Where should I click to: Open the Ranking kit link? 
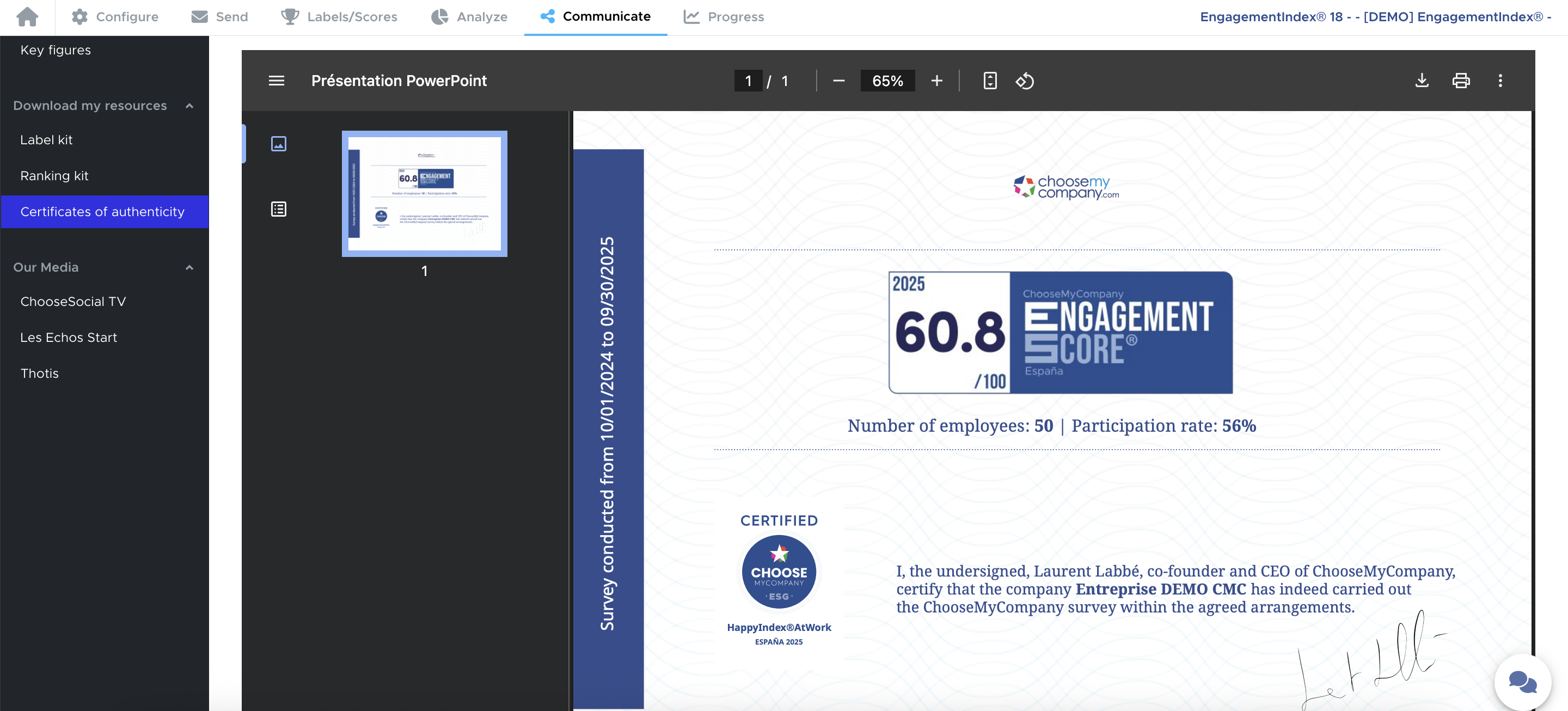point(54,175)
